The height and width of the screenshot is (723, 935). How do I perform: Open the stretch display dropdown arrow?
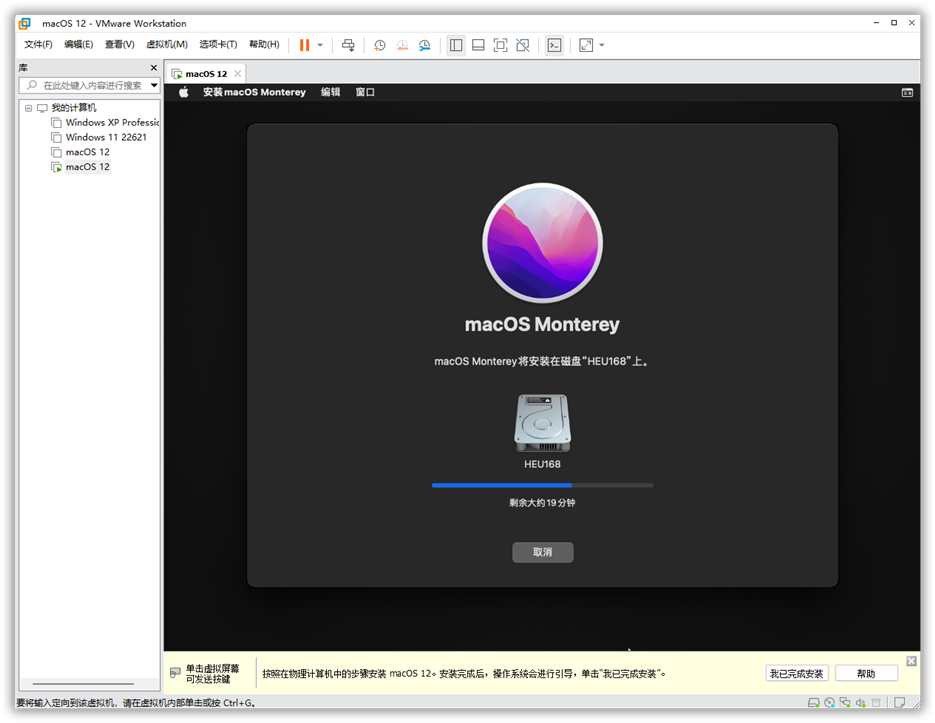tap(602, 45)
